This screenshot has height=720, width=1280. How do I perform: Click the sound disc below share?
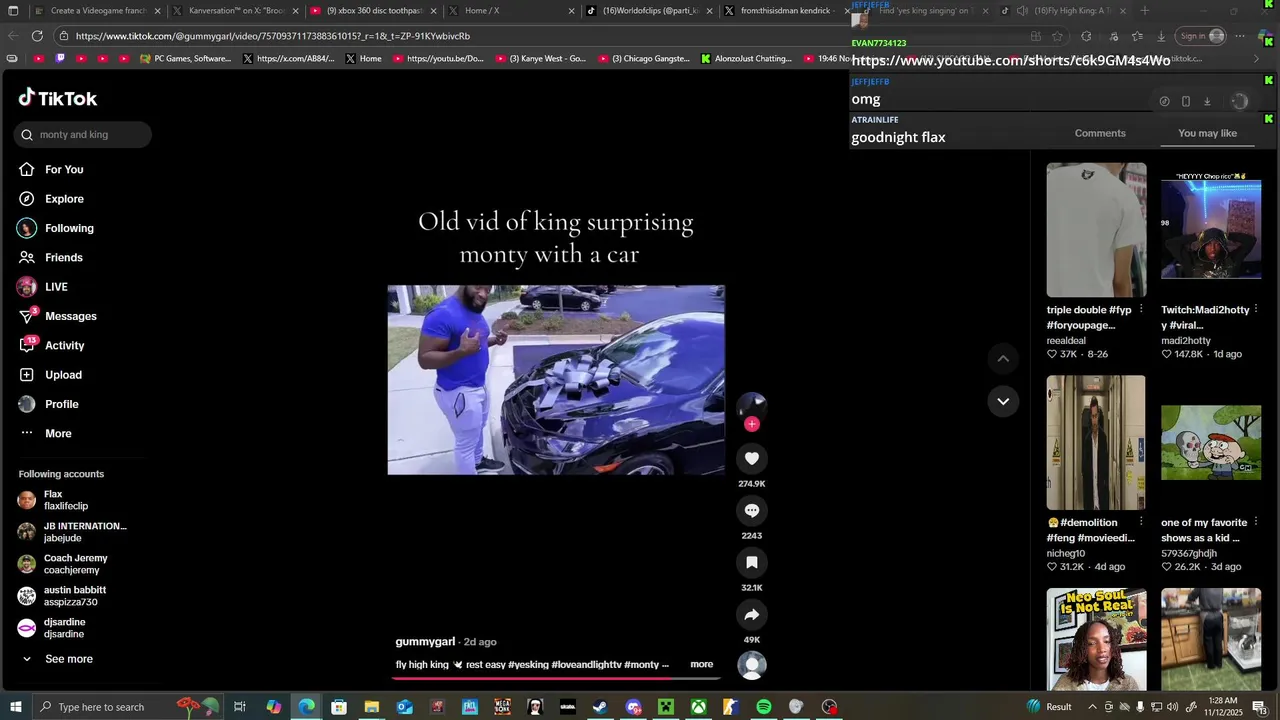click(752, 665)
